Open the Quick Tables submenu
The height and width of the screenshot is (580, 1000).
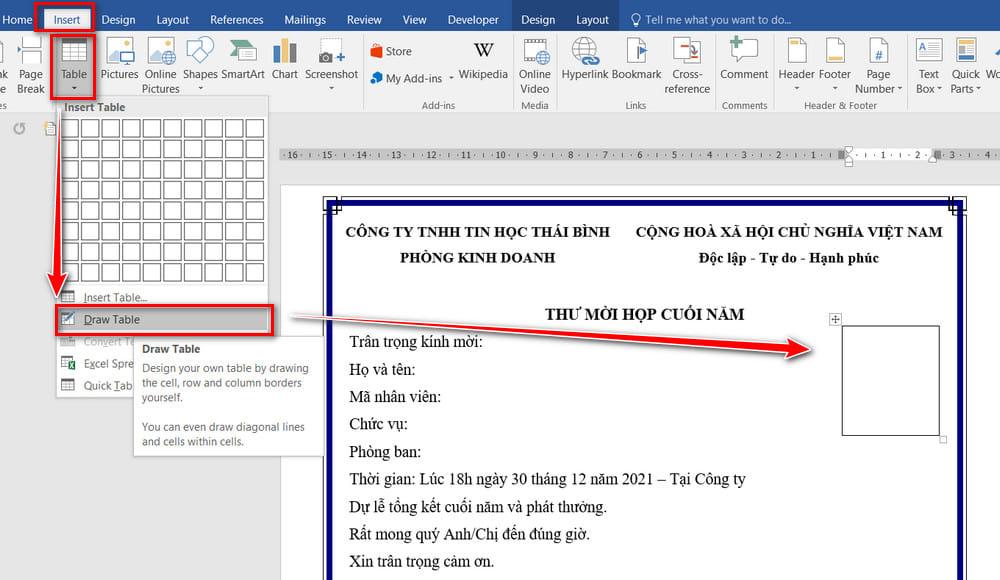[97, 385]
